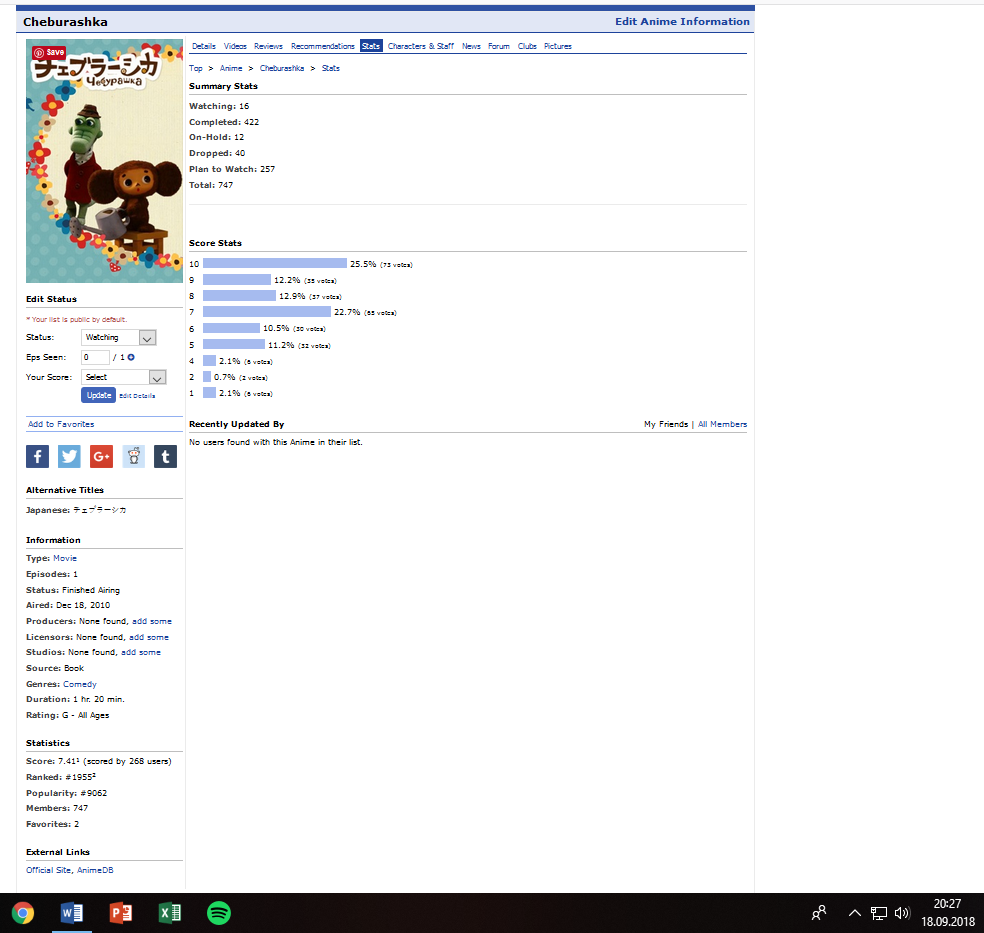Screen dimensions: 984x933
Task: Open network status tray icon
Action: 879,913
